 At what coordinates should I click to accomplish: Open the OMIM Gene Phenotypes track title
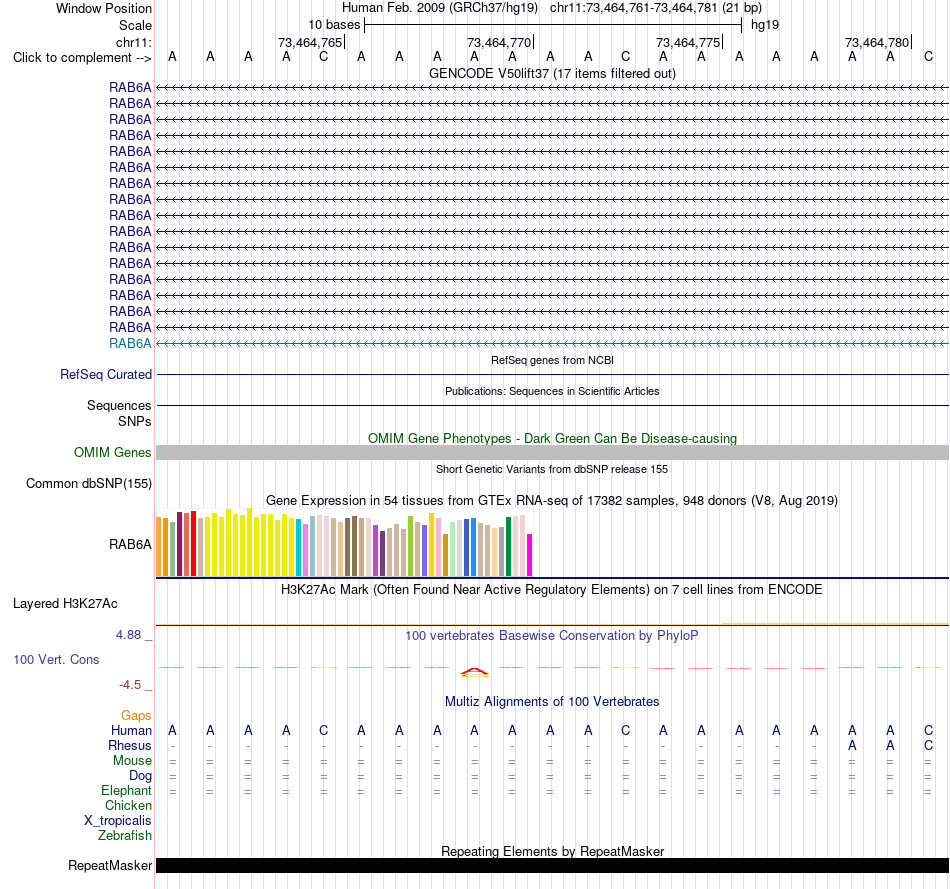[x=552, y=438]
